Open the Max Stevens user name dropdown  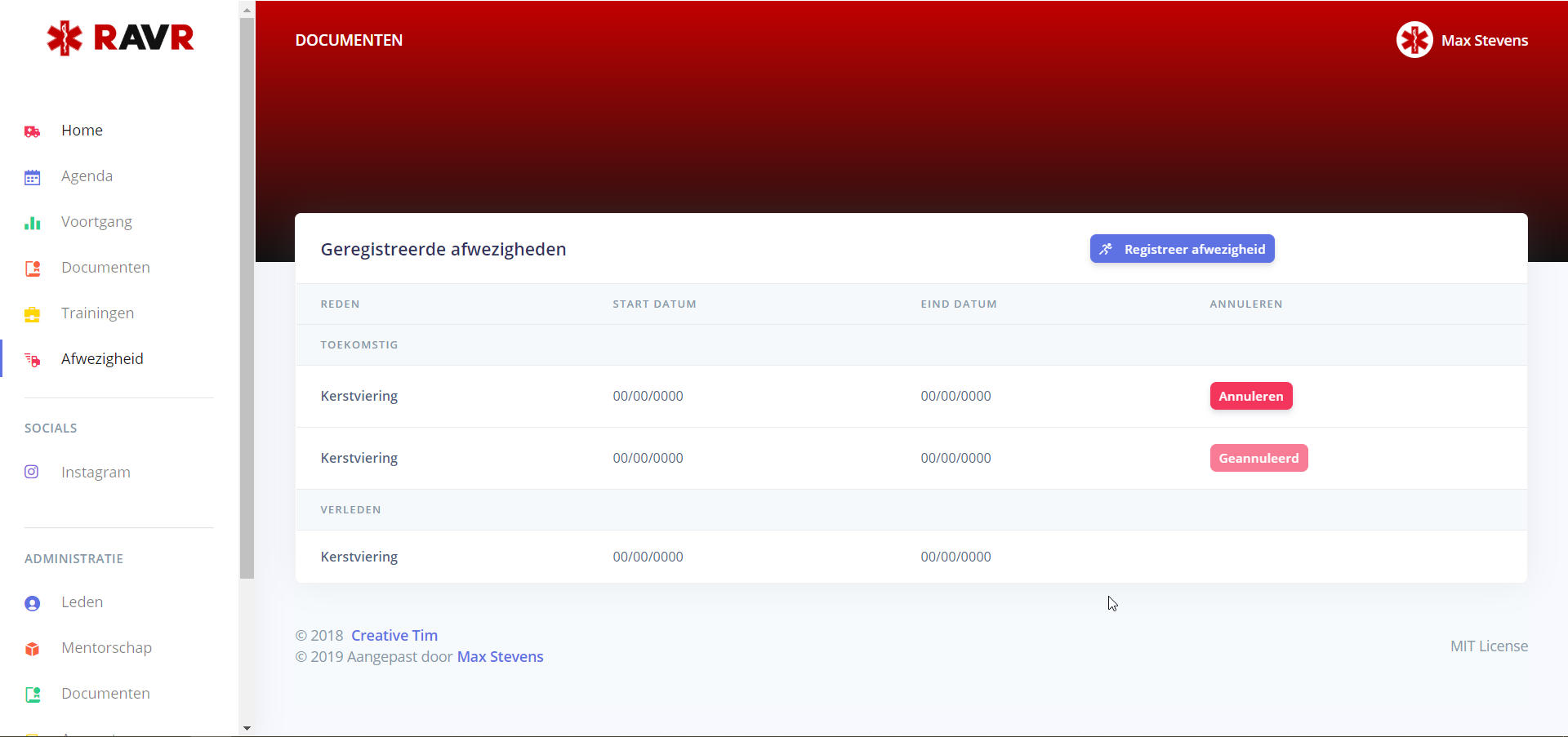(1484, 41)
